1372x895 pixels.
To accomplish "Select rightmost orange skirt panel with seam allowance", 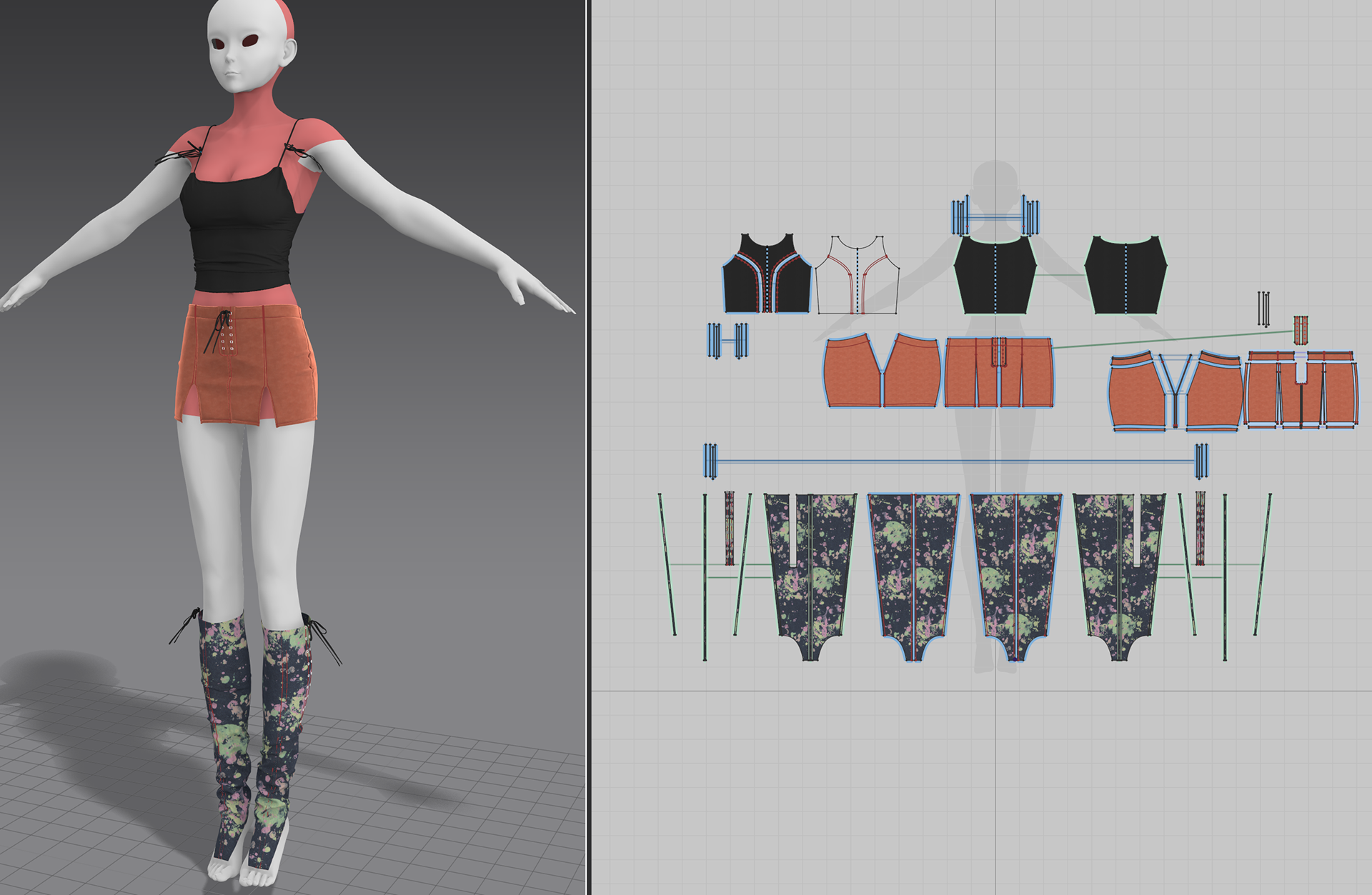I will click(1301, 390).
